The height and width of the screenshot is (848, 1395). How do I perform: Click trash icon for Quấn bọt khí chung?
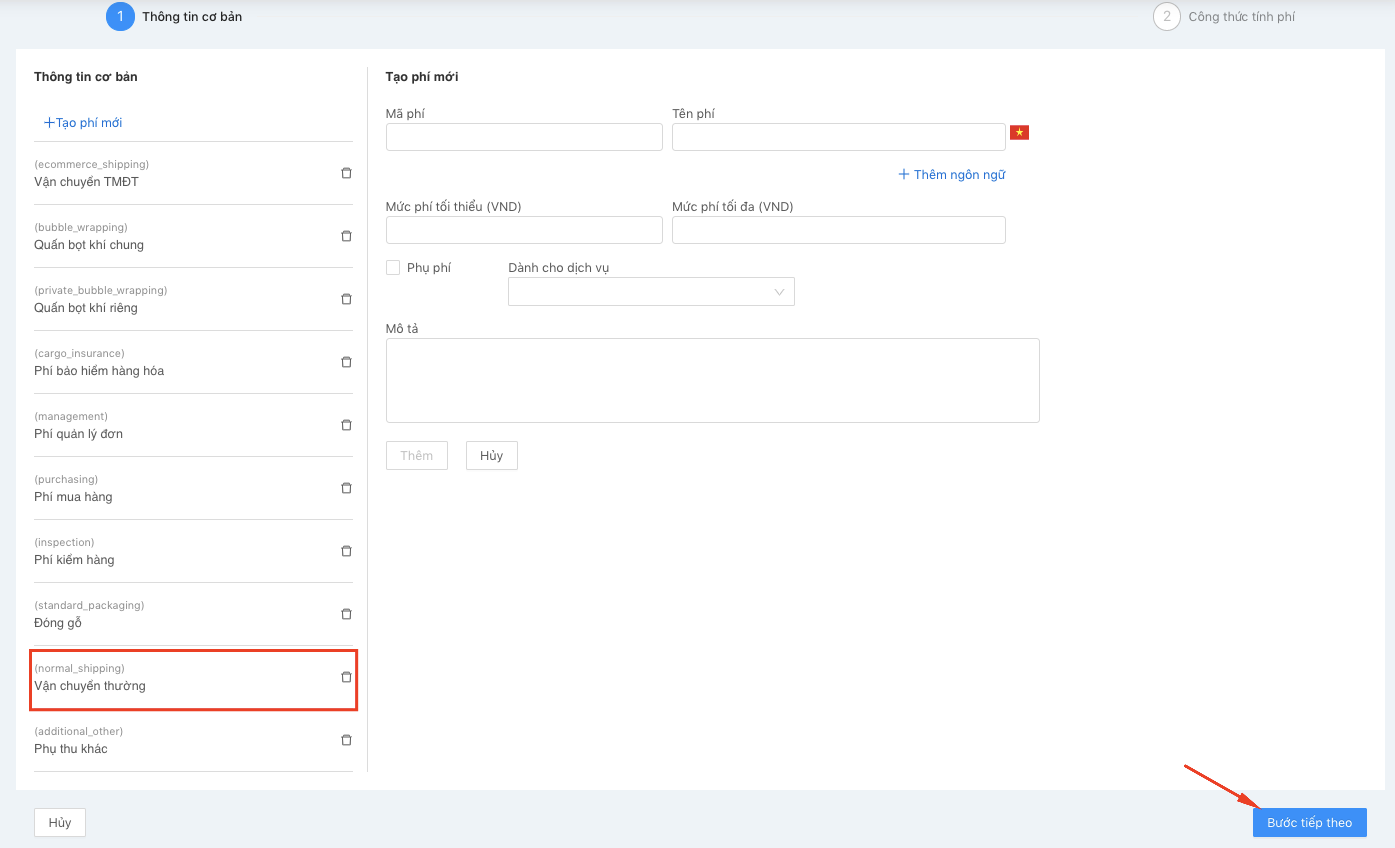[x=346, y=236]
